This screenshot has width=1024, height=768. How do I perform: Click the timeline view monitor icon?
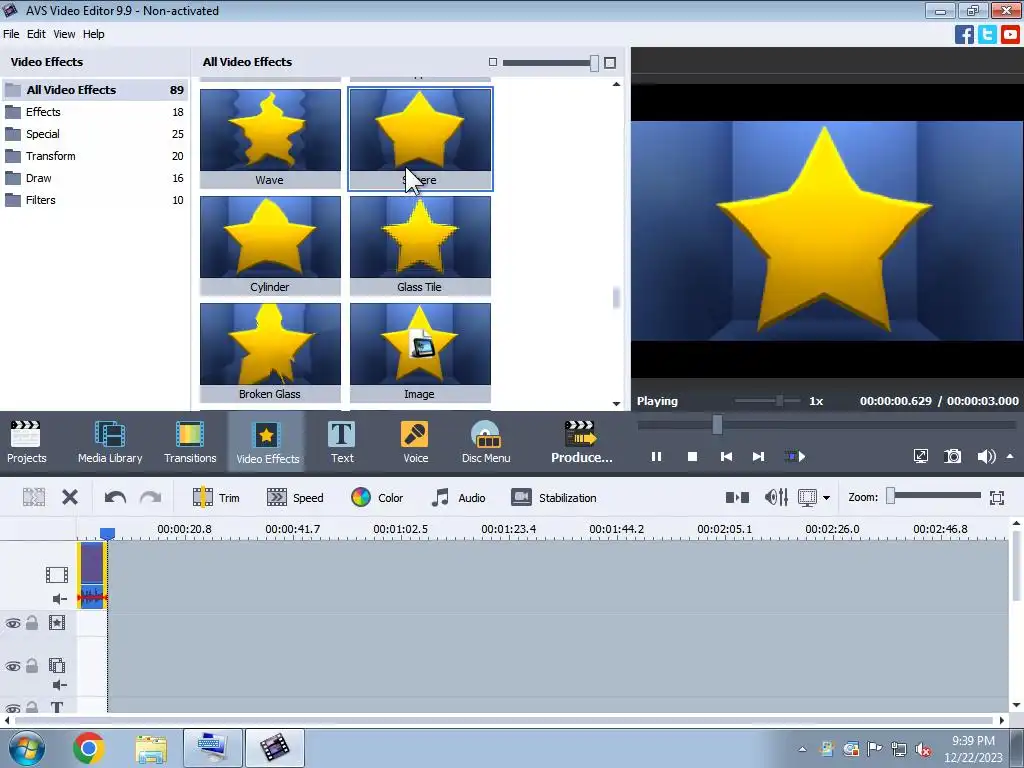[x=807, y=498]
